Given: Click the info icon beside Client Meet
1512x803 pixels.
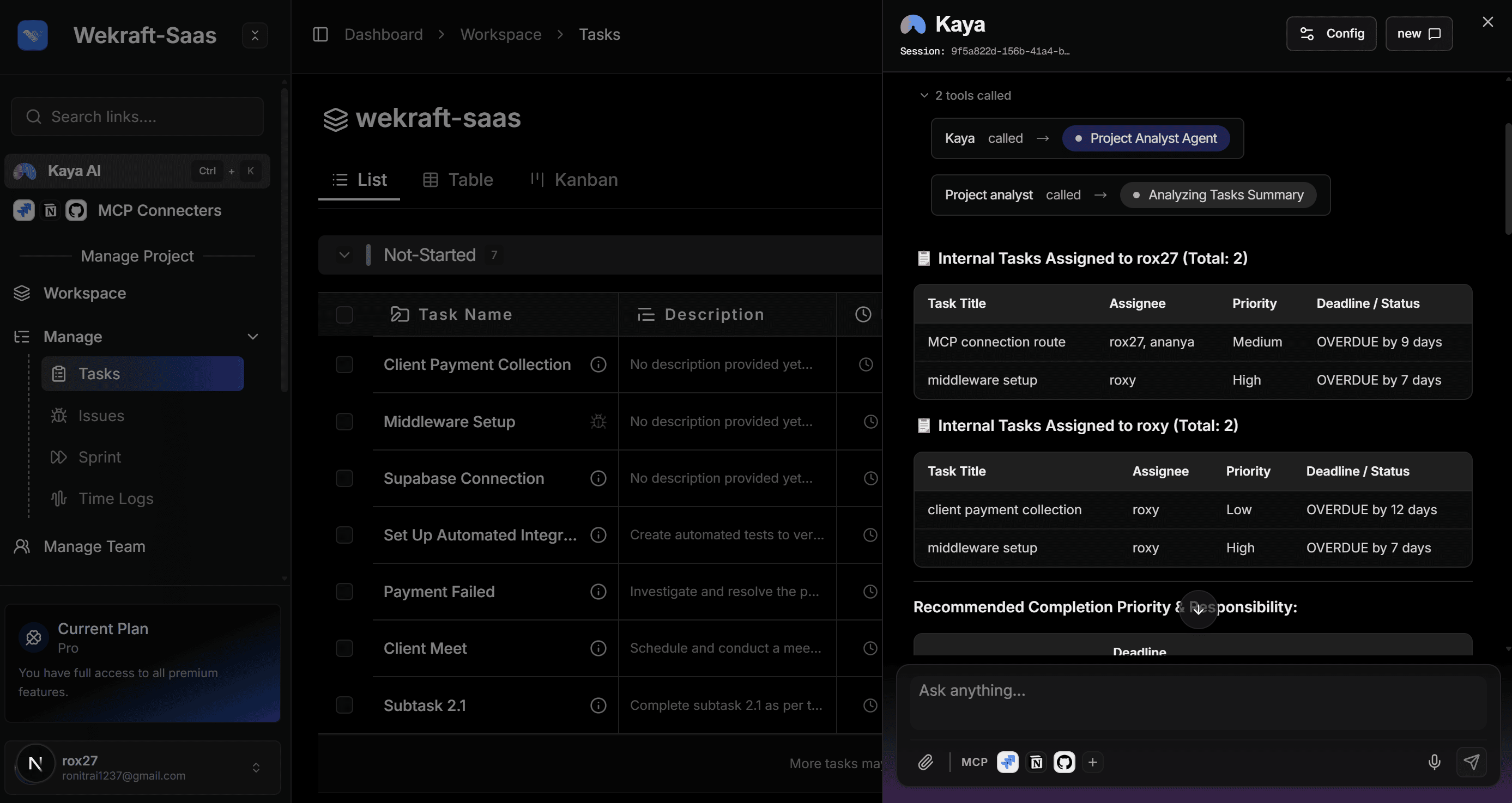Looking at the screenshot, I should [598, 648].
